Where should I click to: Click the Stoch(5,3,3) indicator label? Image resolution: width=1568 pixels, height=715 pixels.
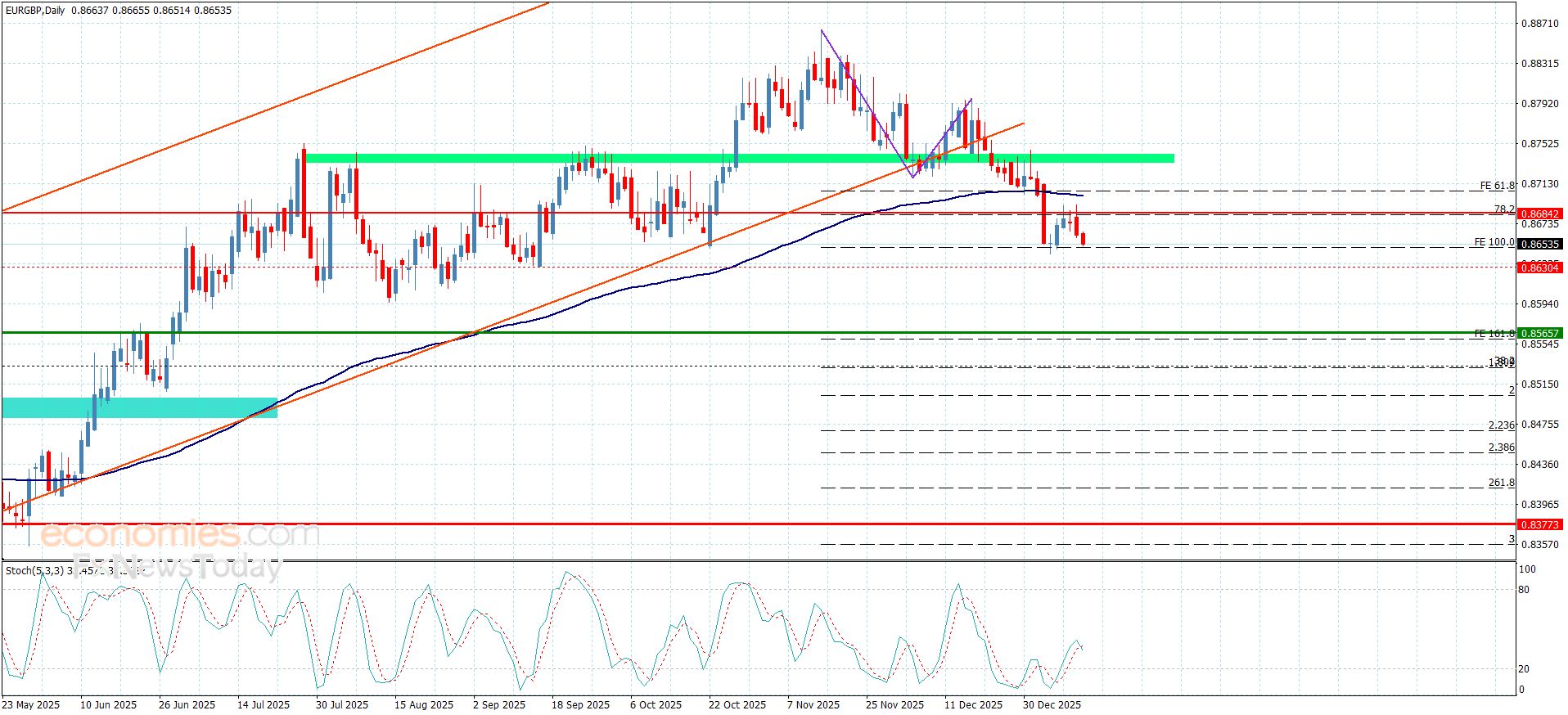34,570
